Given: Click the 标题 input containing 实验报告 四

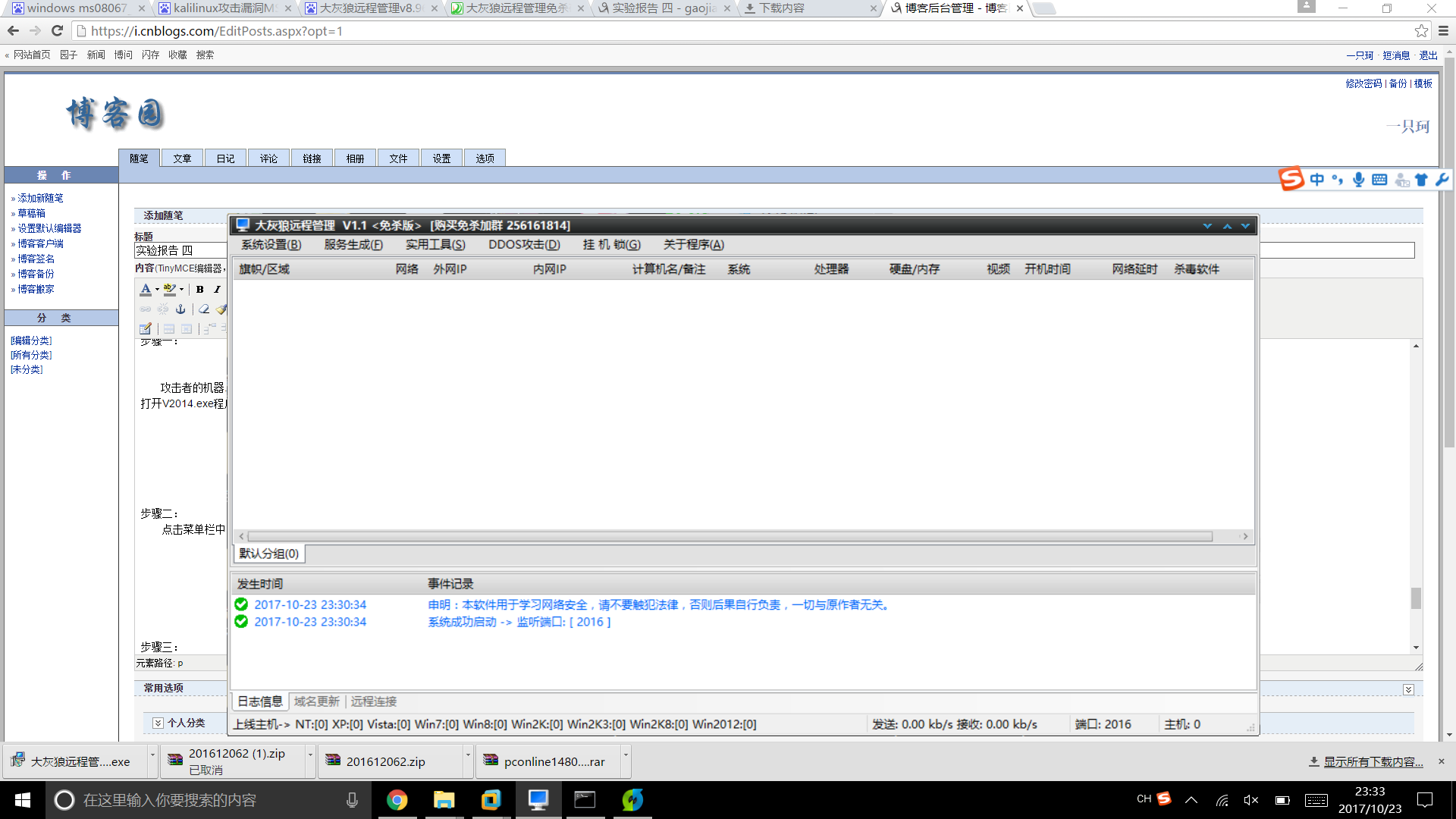Looking at the screenshot, I should pos(774,250).
